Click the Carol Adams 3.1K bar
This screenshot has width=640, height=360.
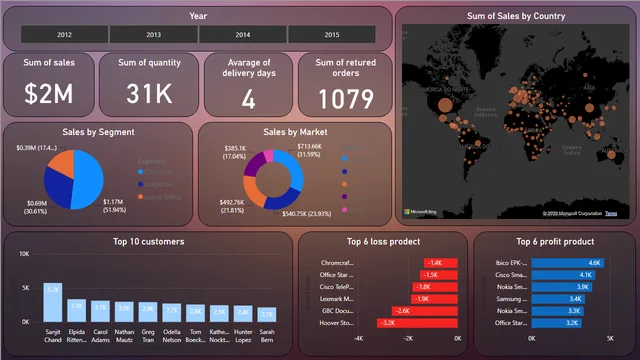click(100, 311)
